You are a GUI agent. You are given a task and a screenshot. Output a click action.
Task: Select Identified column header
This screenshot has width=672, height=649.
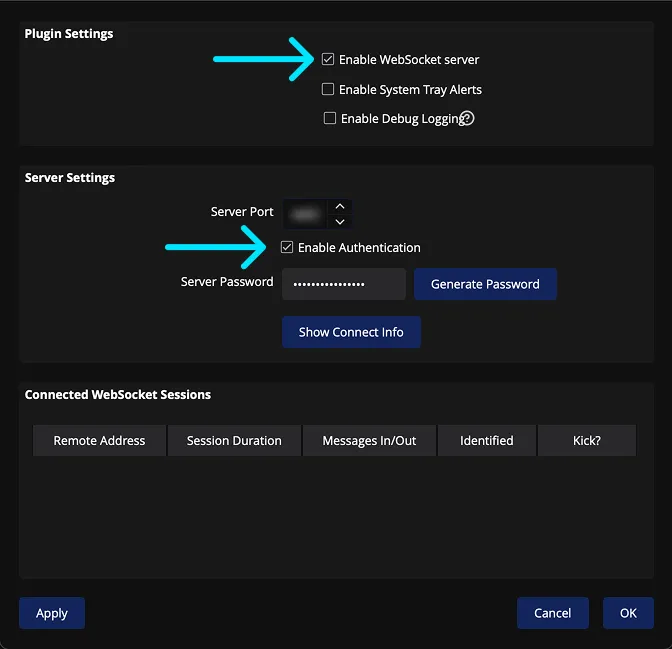[487, 440]
